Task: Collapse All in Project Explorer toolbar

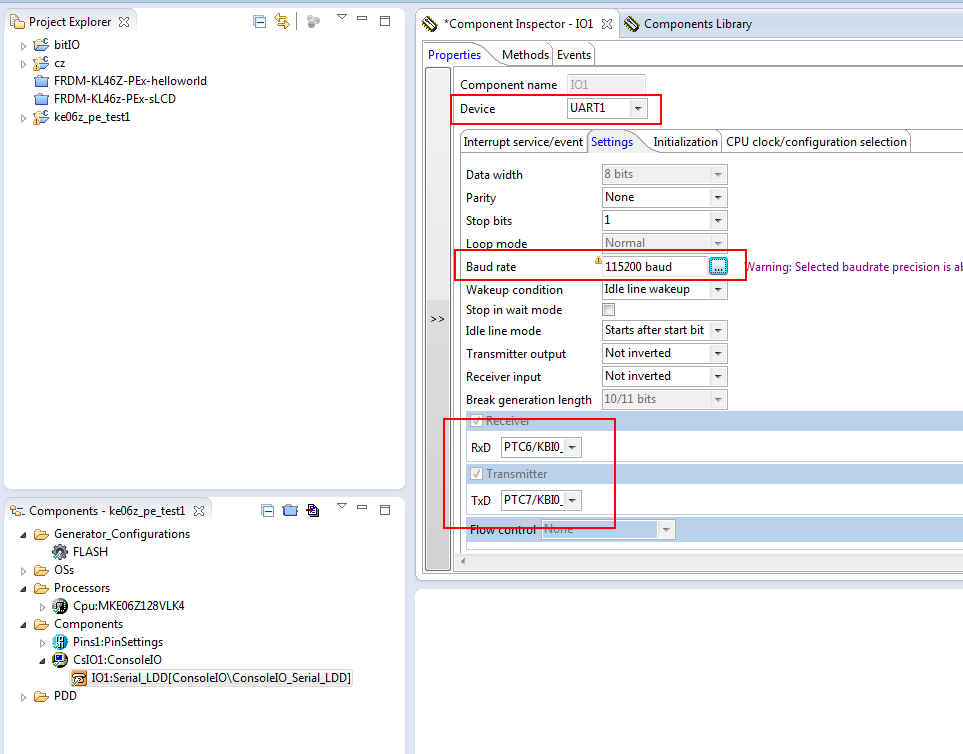Action: click(x=260, y=21)
